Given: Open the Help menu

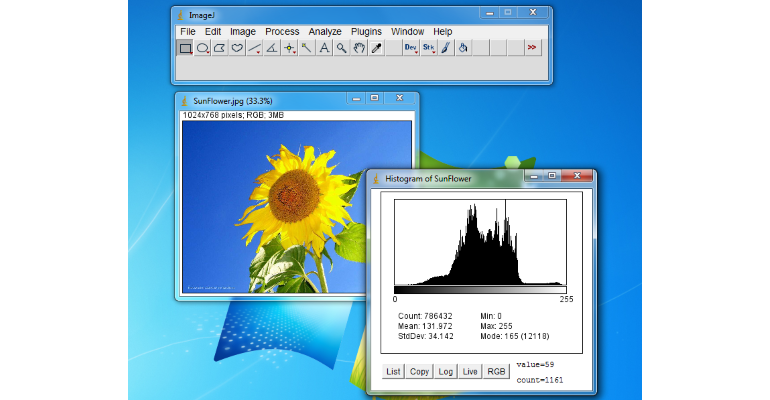Looking at the screenshot, I should 442,31.
